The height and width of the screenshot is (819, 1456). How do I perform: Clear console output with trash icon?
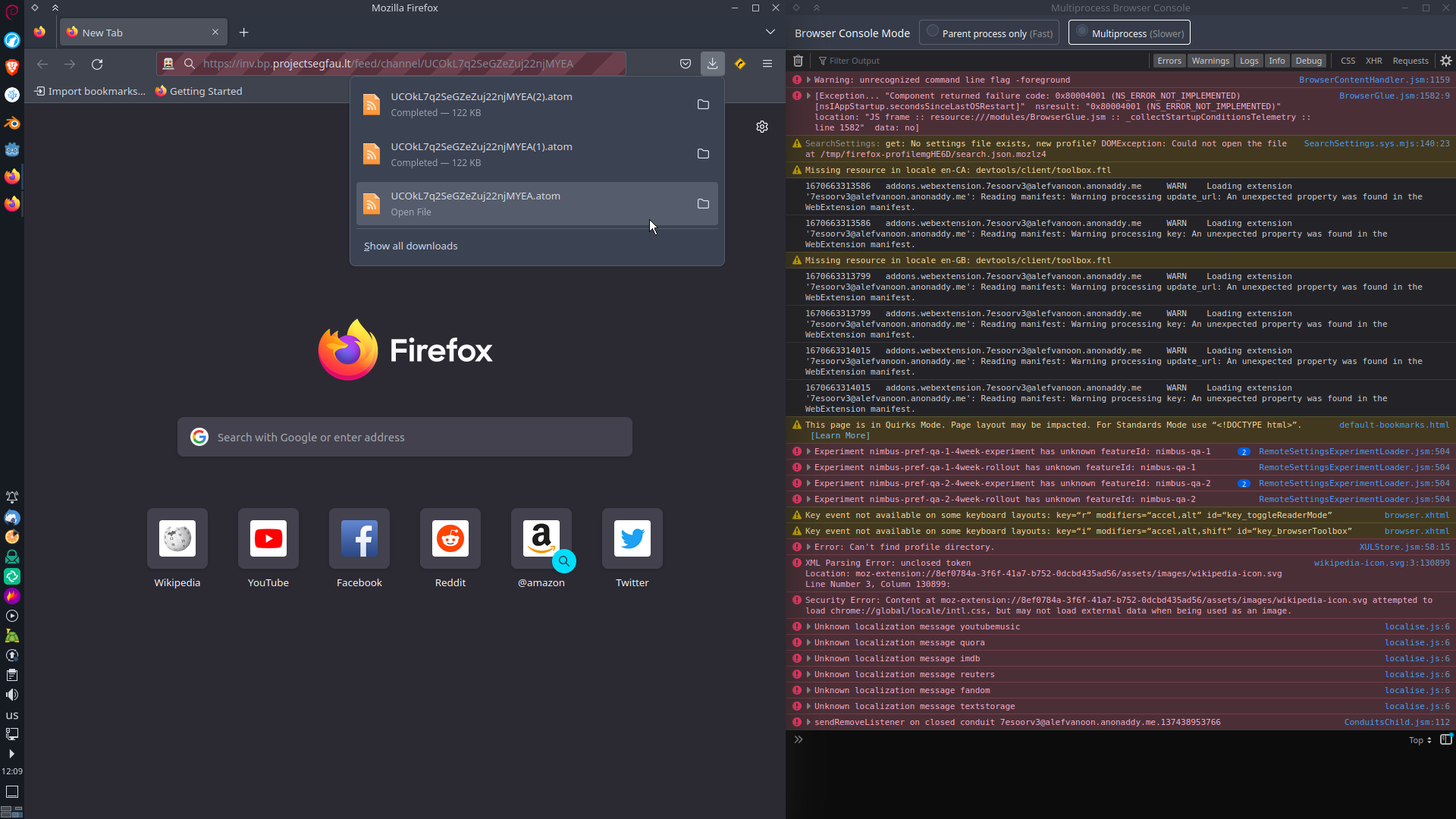(x=798, y=61)
